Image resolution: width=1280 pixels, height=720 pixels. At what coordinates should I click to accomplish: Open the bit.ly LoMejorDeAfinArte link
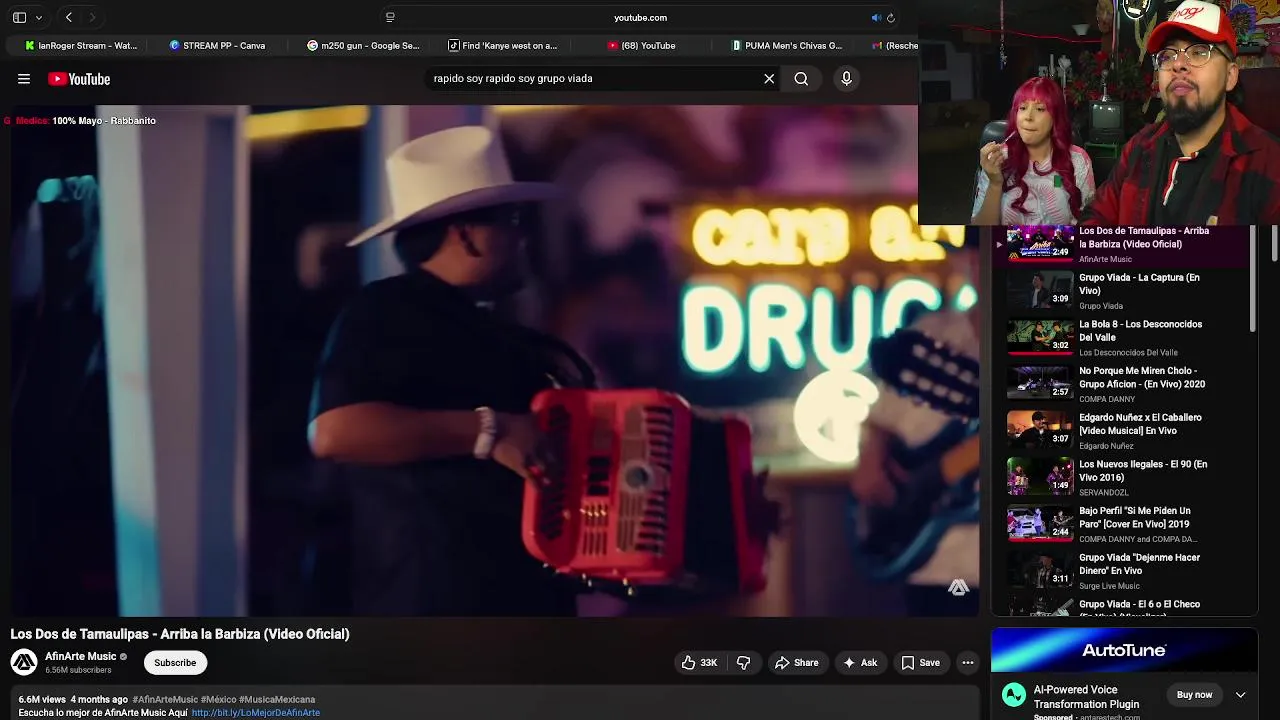pos(256,713)
